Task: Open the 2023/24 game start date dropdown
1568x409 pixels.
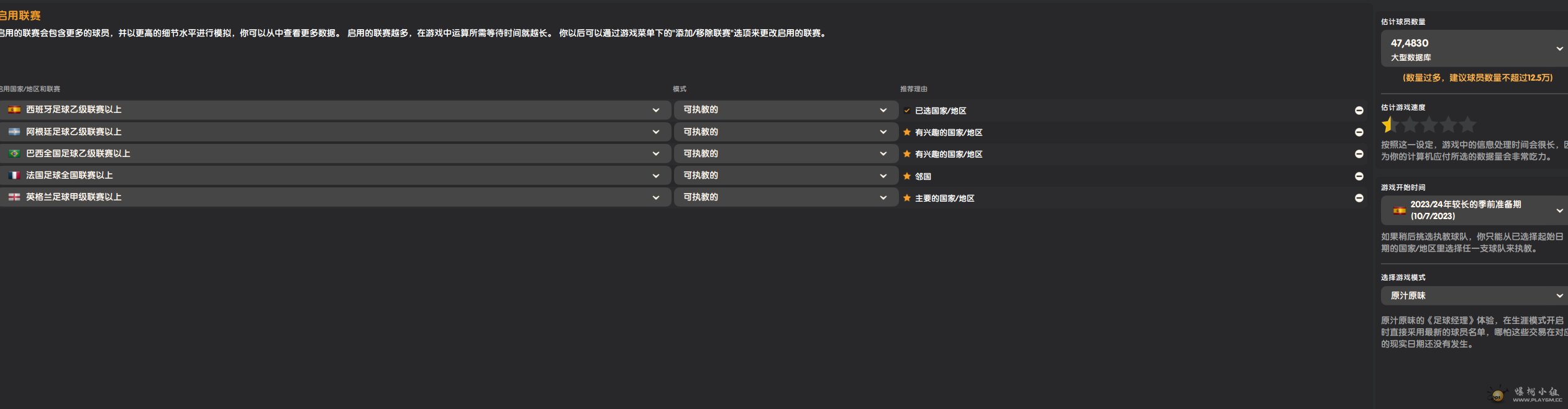Action: 1559,210
